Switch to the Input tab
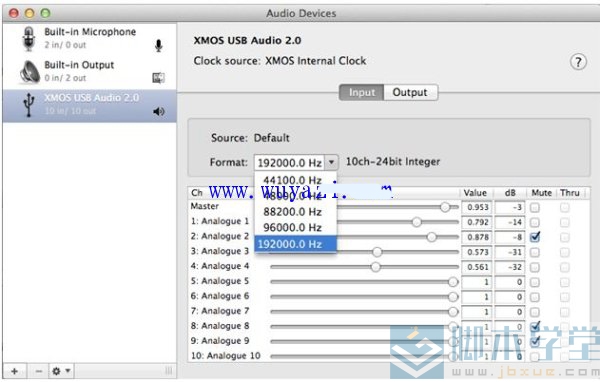Screen dimensions: 600x382 [361, 92]
